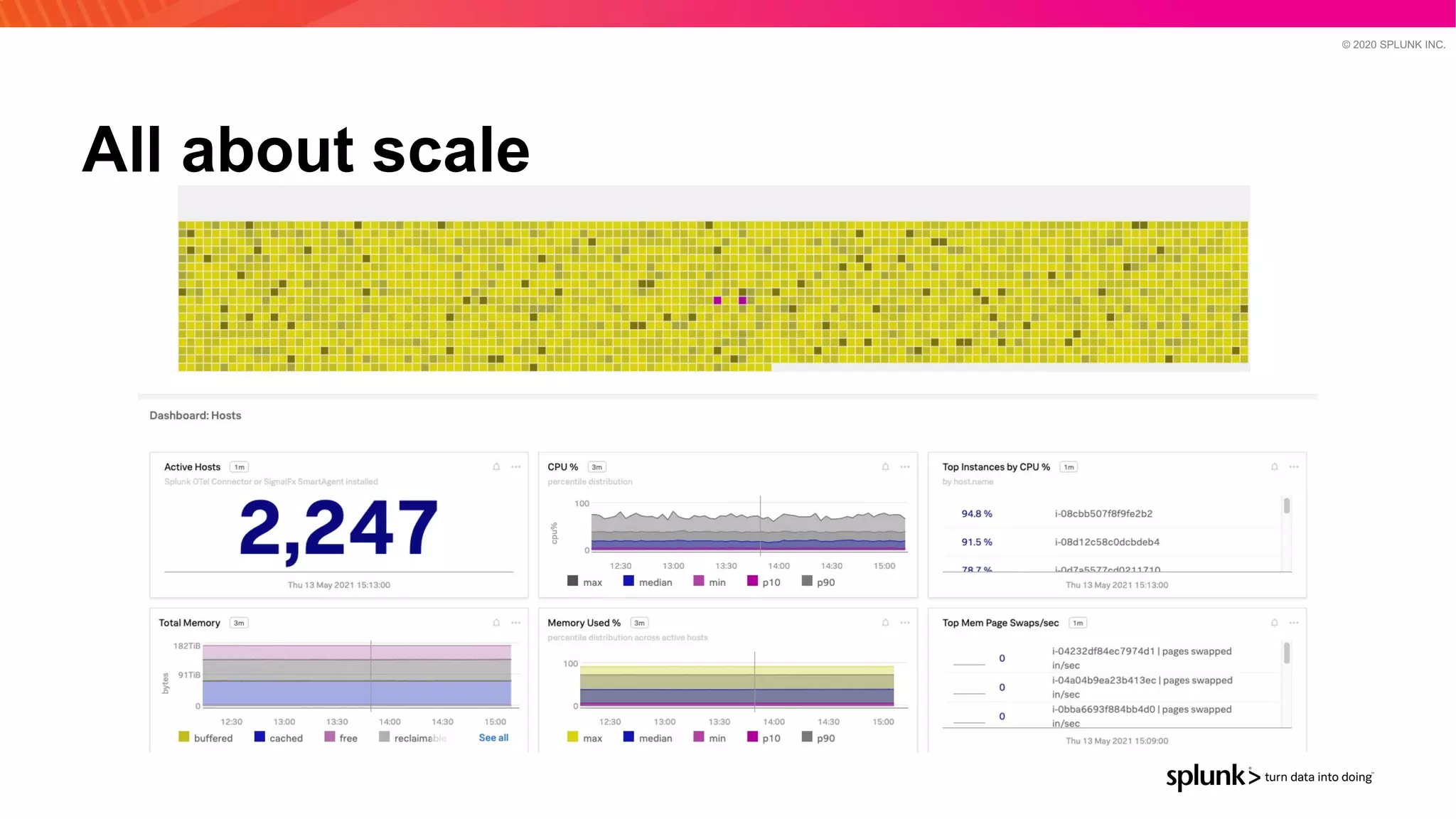
Task: Toggle the p90 series in CPU % legend
Action: point(818,582)
